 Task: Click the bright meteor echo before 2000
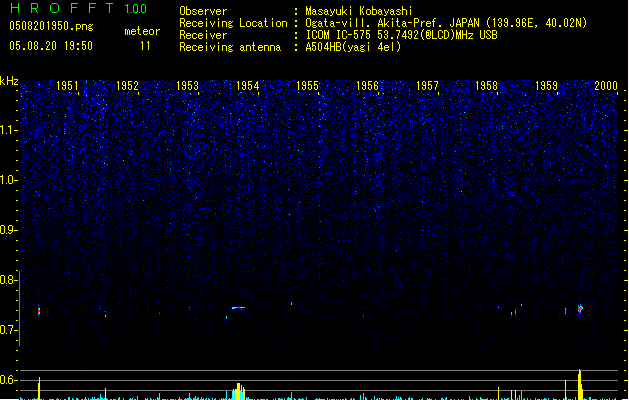click(x=580, y=309)
